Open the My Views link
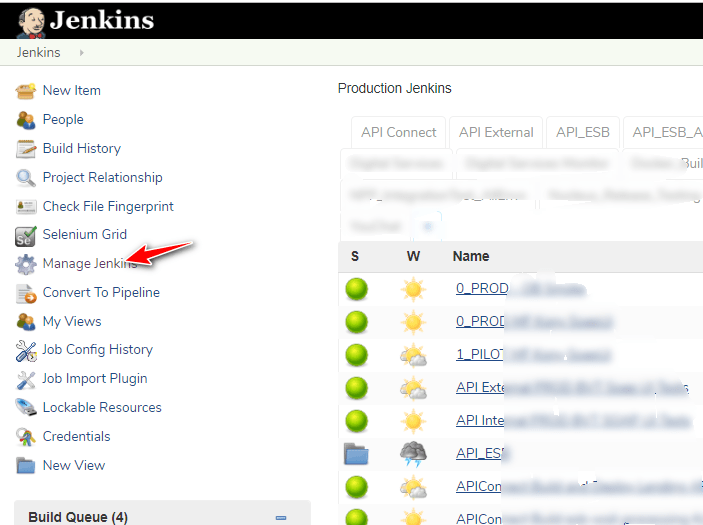This screenshot has height=525, width=703. 72,322
